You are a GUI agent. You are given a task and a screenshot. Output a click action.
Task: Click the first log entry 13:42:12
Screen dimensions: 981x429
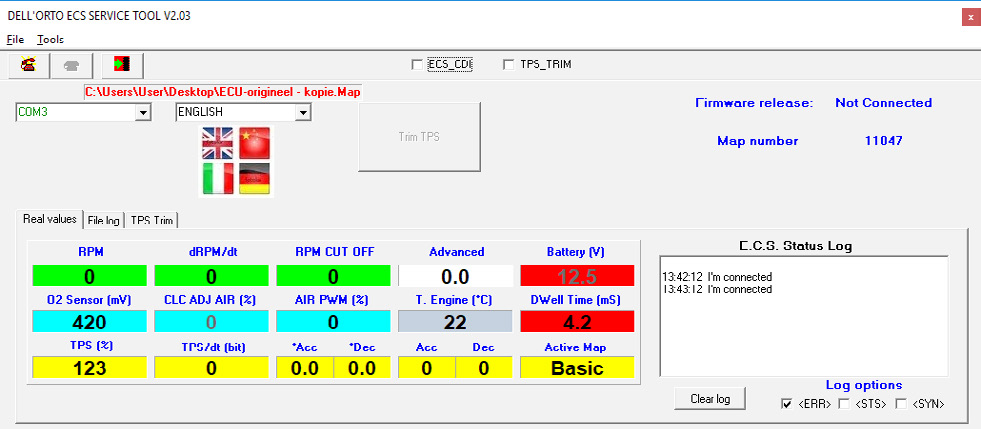[x=717, y=277]
